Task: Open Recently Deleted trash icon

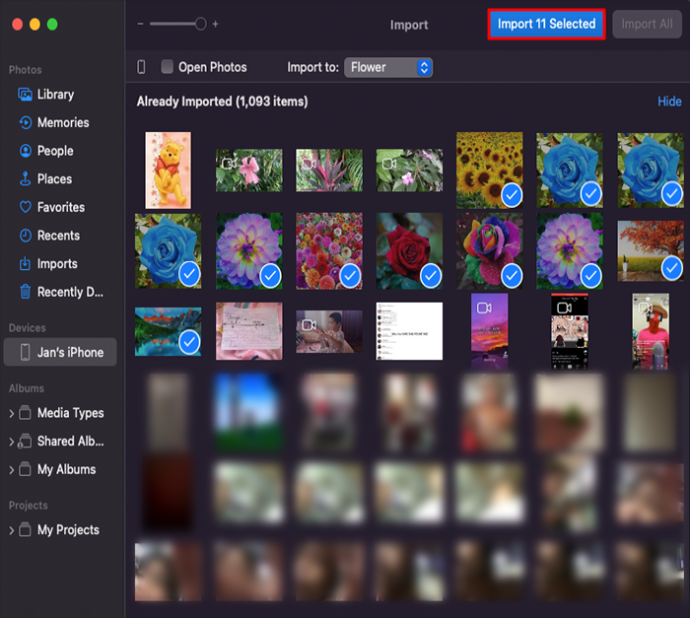Action: (x=26, y=291)
